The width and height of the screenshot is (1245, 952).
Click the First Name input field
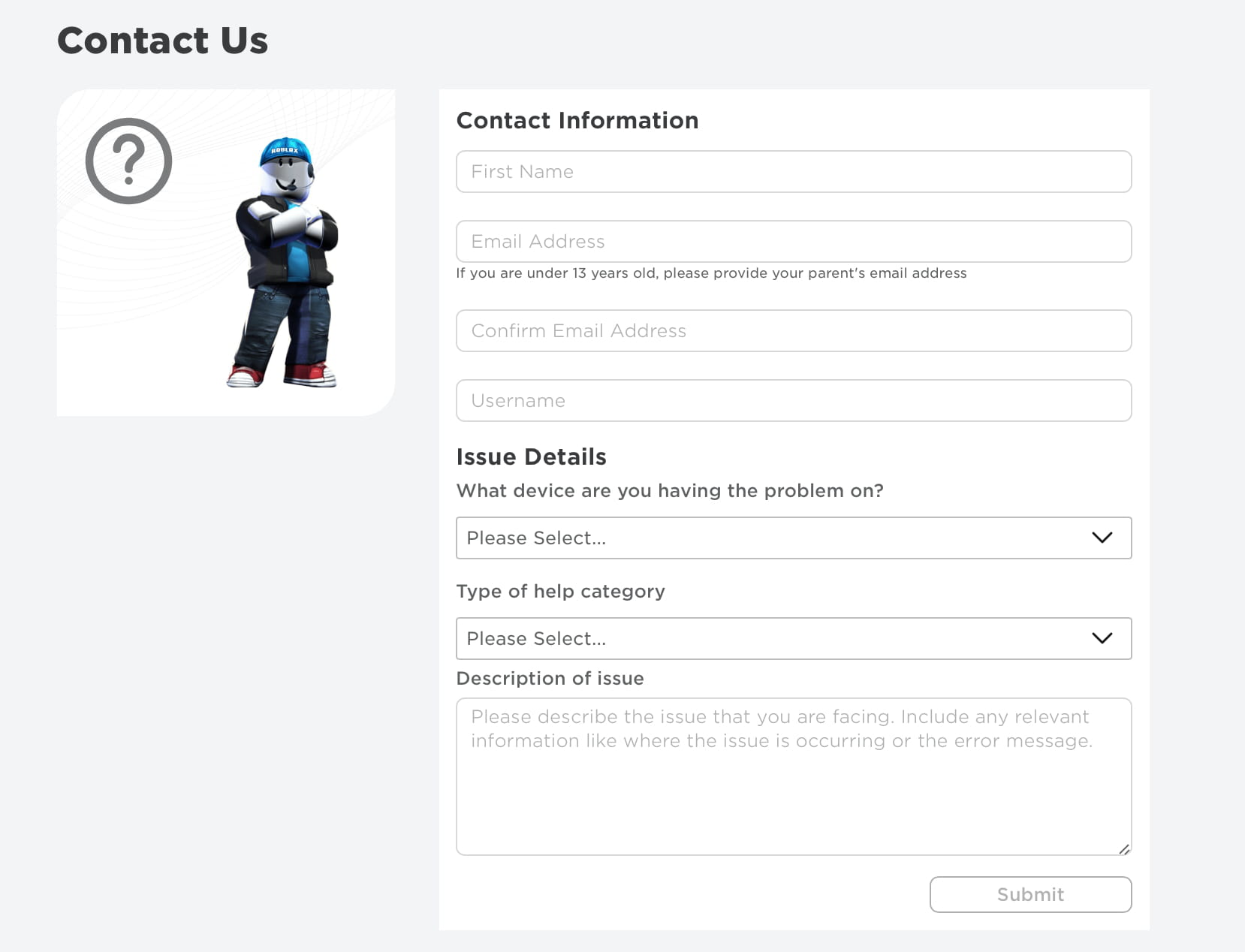coord(793,172)
